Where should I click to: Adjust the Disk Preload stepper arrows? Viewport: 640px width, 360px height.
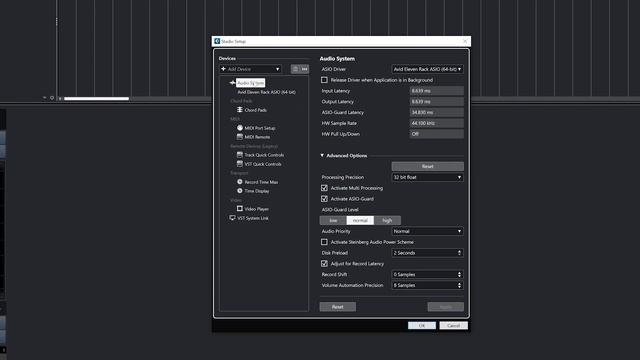pos(460,253)
